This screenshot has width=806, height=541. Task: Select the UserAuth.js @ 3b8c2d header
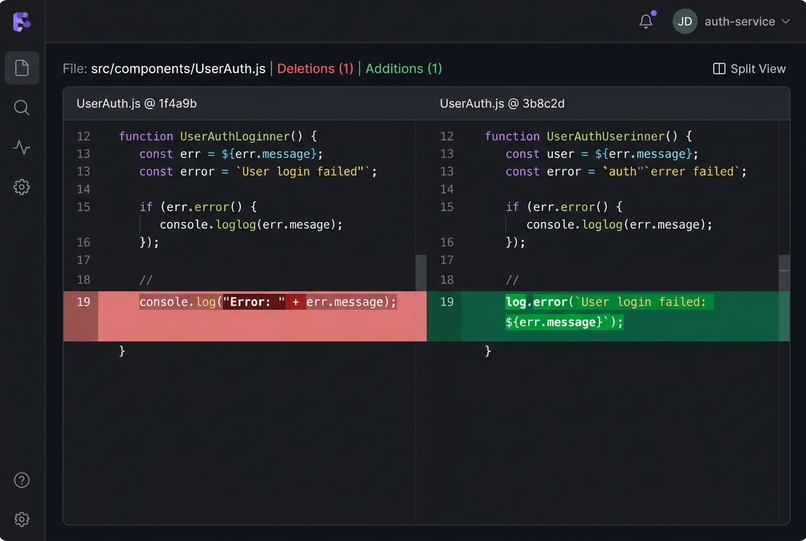(x=502, y=103)
